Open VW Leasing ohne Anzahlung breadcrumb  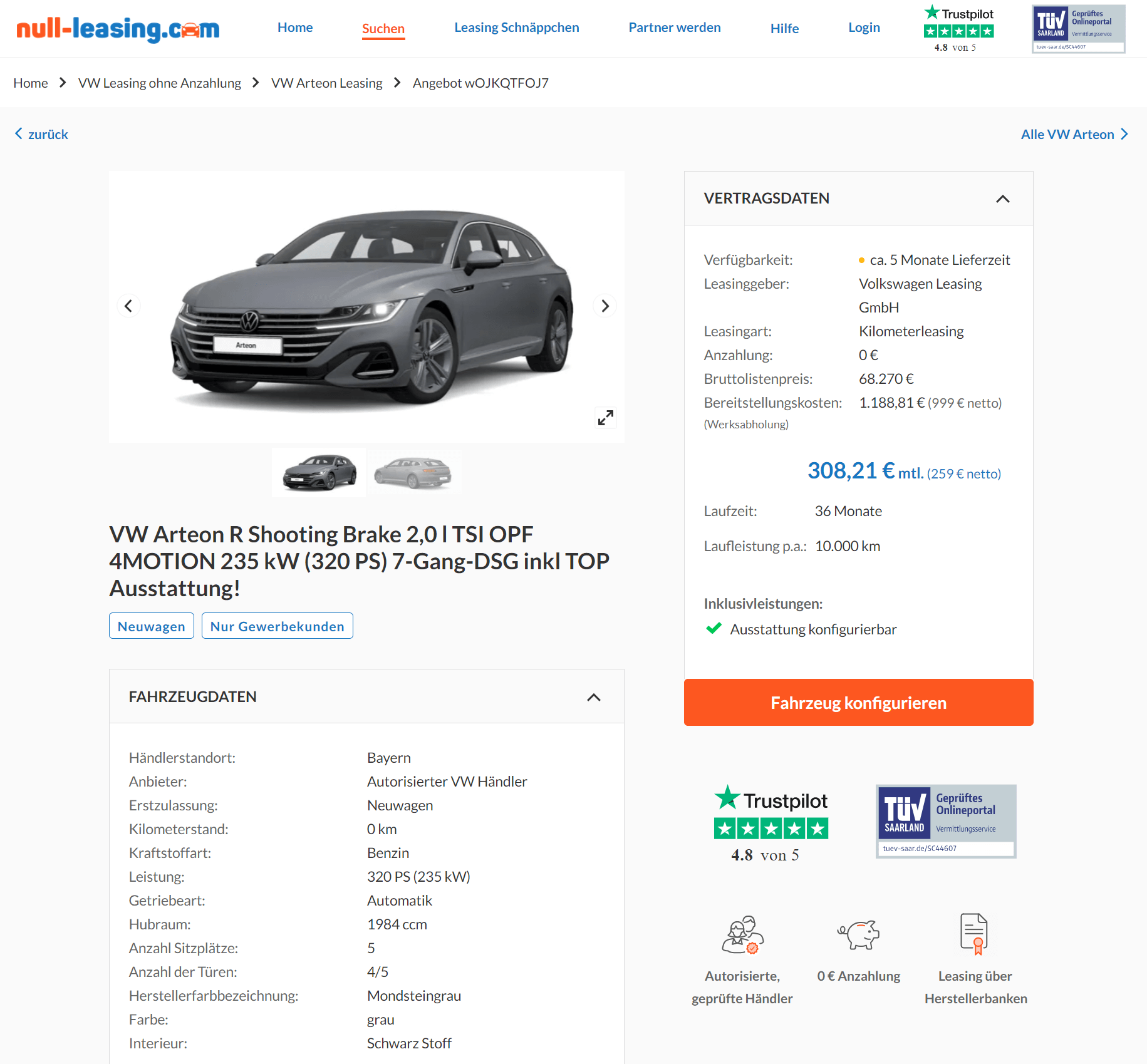coord(159,83)
